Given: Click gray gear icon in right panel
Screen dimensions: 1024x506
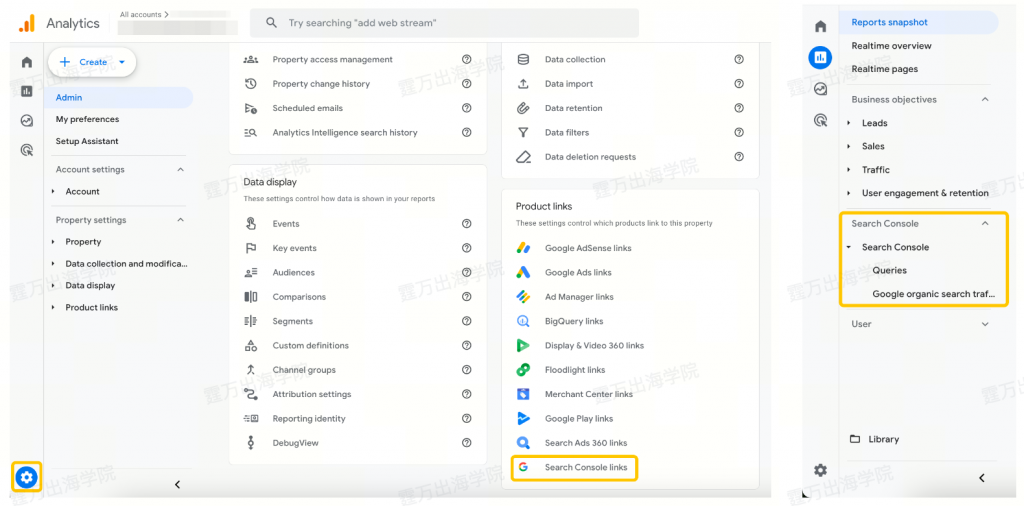Looking at the screenshot, I should (x=821, y=470).
